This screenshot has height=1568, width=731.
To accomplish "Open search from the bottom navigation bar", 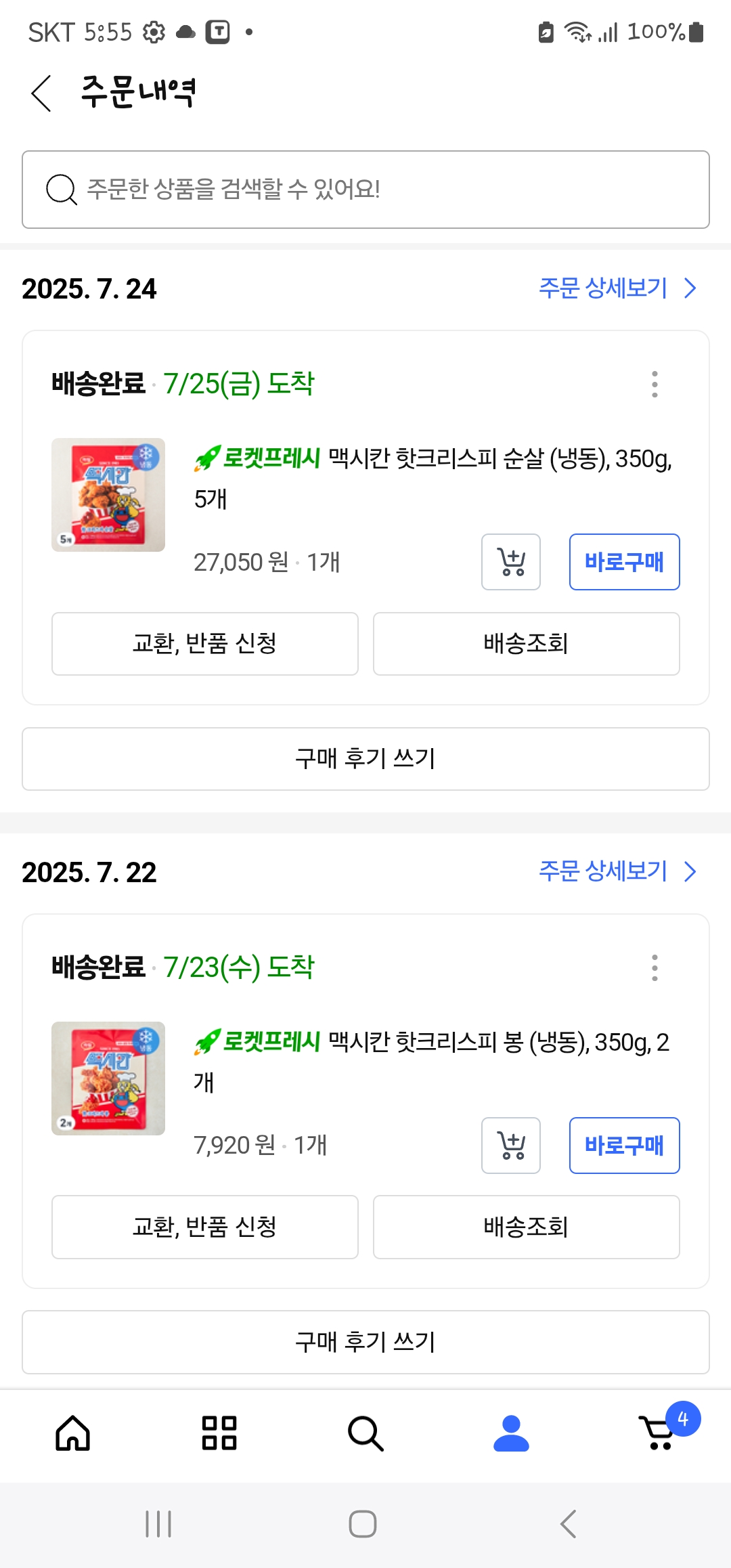I will (365, 1433).
